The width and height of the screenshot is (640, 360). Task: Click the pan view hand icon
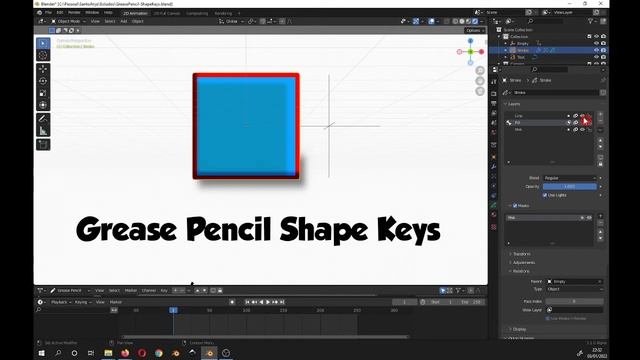(x=480, y=81)
